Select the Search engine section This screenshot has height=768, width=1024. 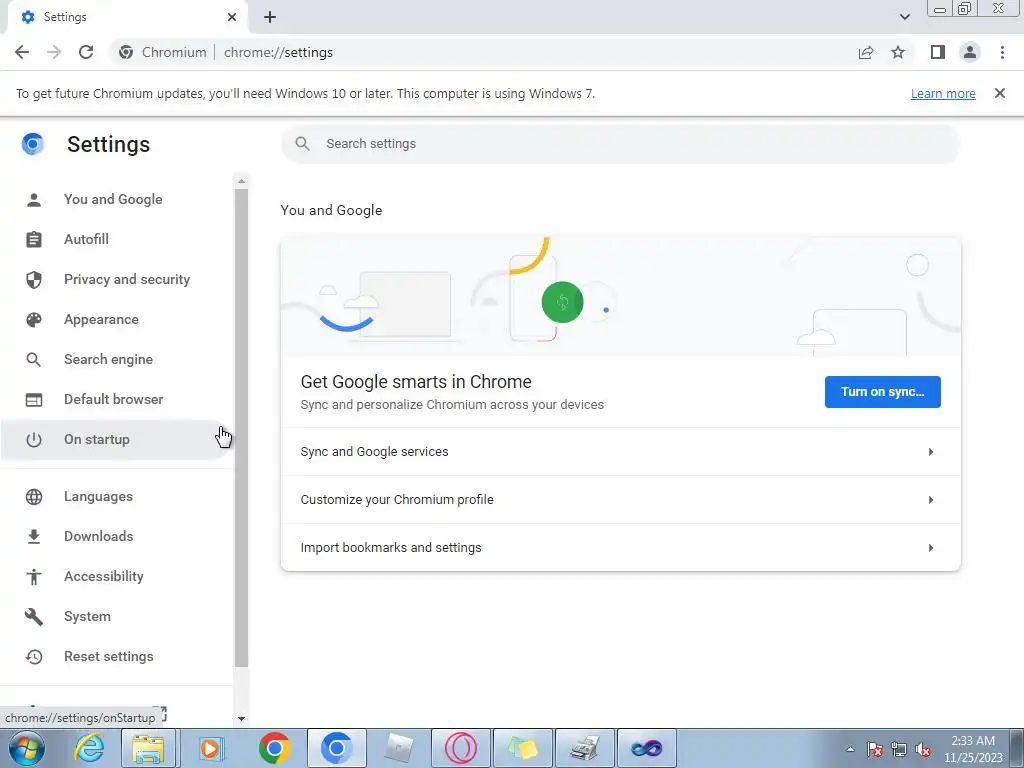pos(116,359)
